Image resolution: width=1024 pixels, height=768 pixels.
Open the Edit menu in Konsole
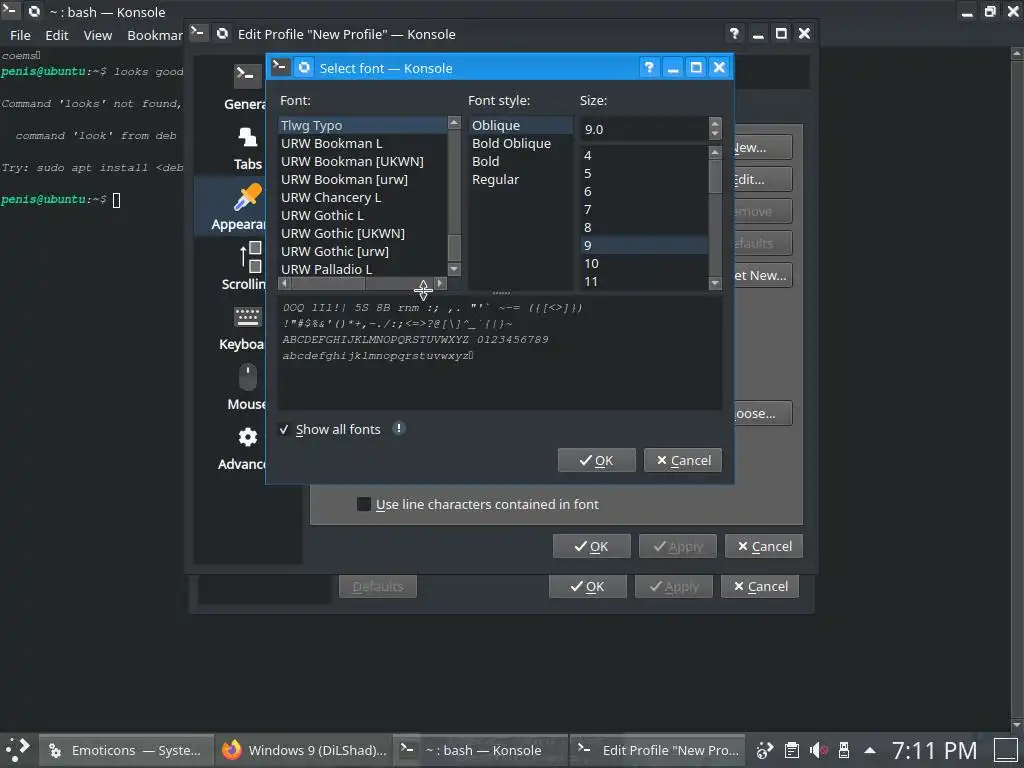coord(57,35)
